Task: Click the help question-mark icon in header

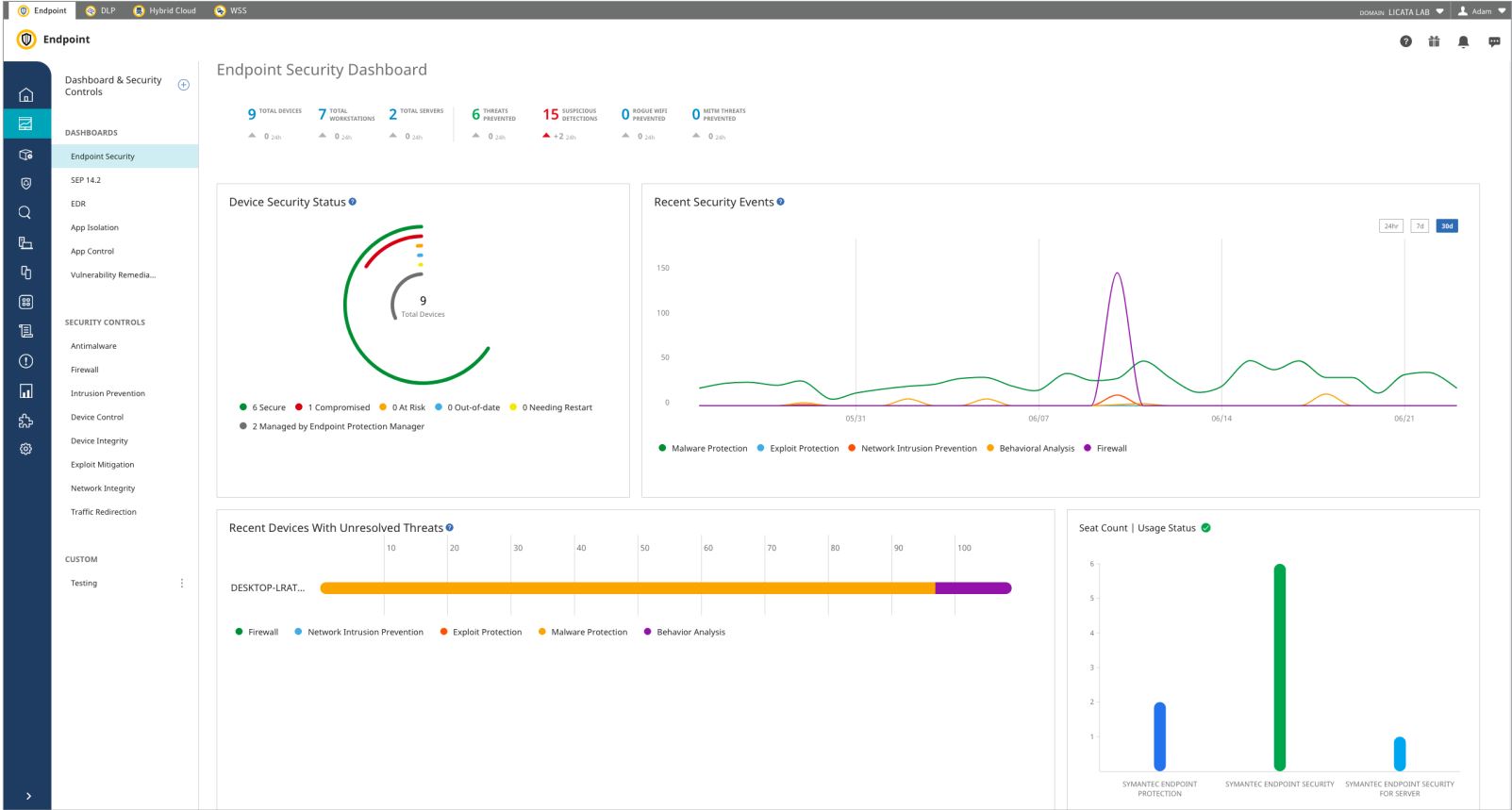Action: tap(1405, 41)
